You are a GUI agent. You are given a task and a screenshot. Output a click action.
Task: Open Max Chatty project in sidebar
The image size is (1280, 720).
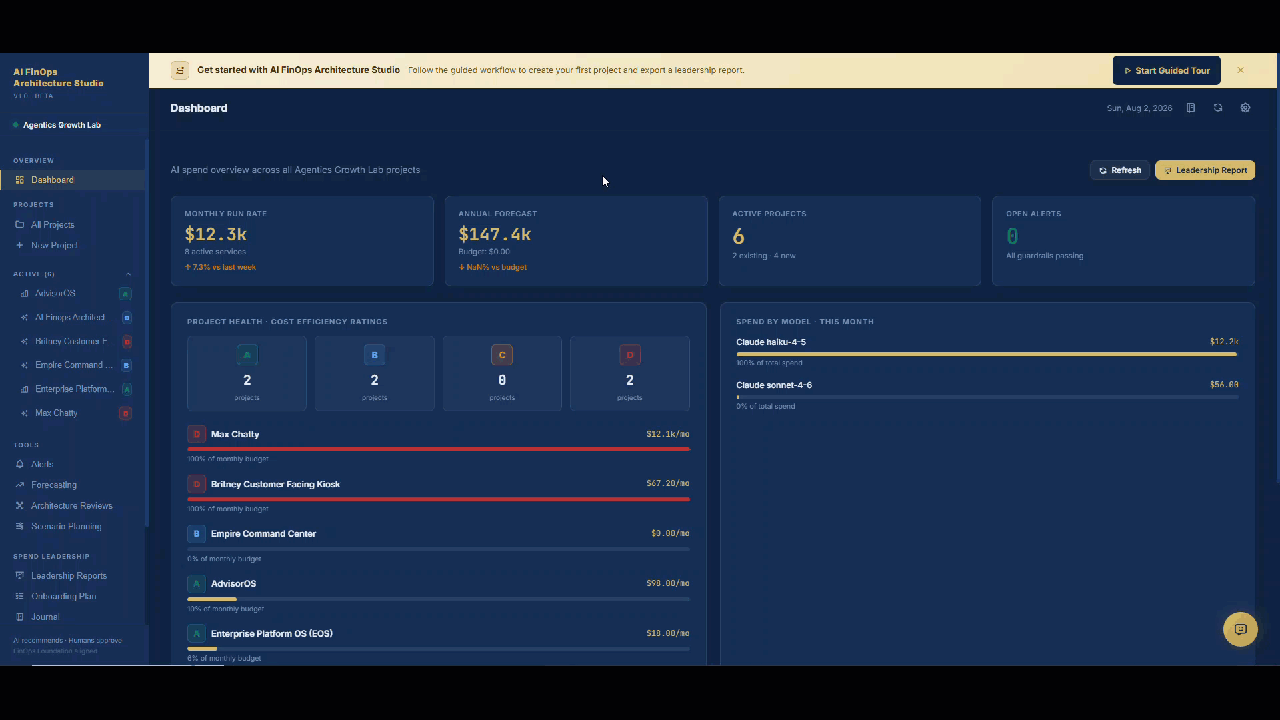point(73,413)
